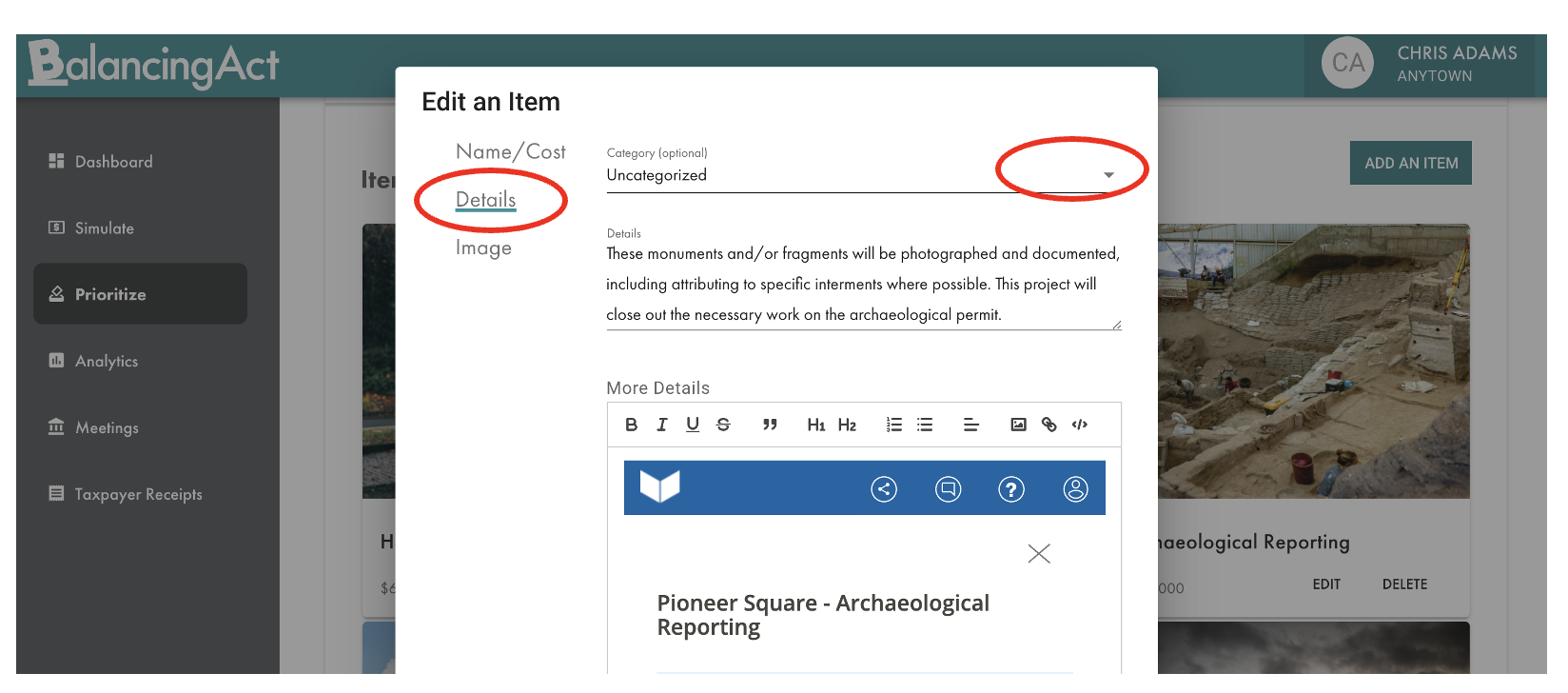The height and width of the screenshot is (693, 1568).
Task: Click the Pioneer Square - Archaeological Reporting heading
Action: click(823, 615)
